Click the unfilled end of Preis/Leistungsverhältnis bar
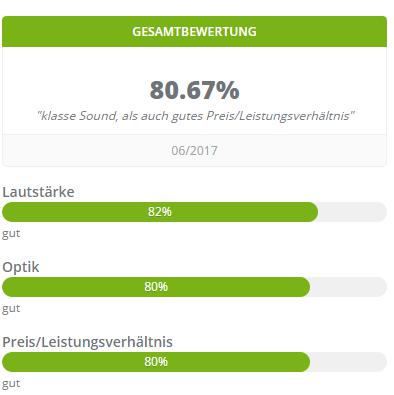The width and height of the screenshot is (394, 395). tap(349, 362)
